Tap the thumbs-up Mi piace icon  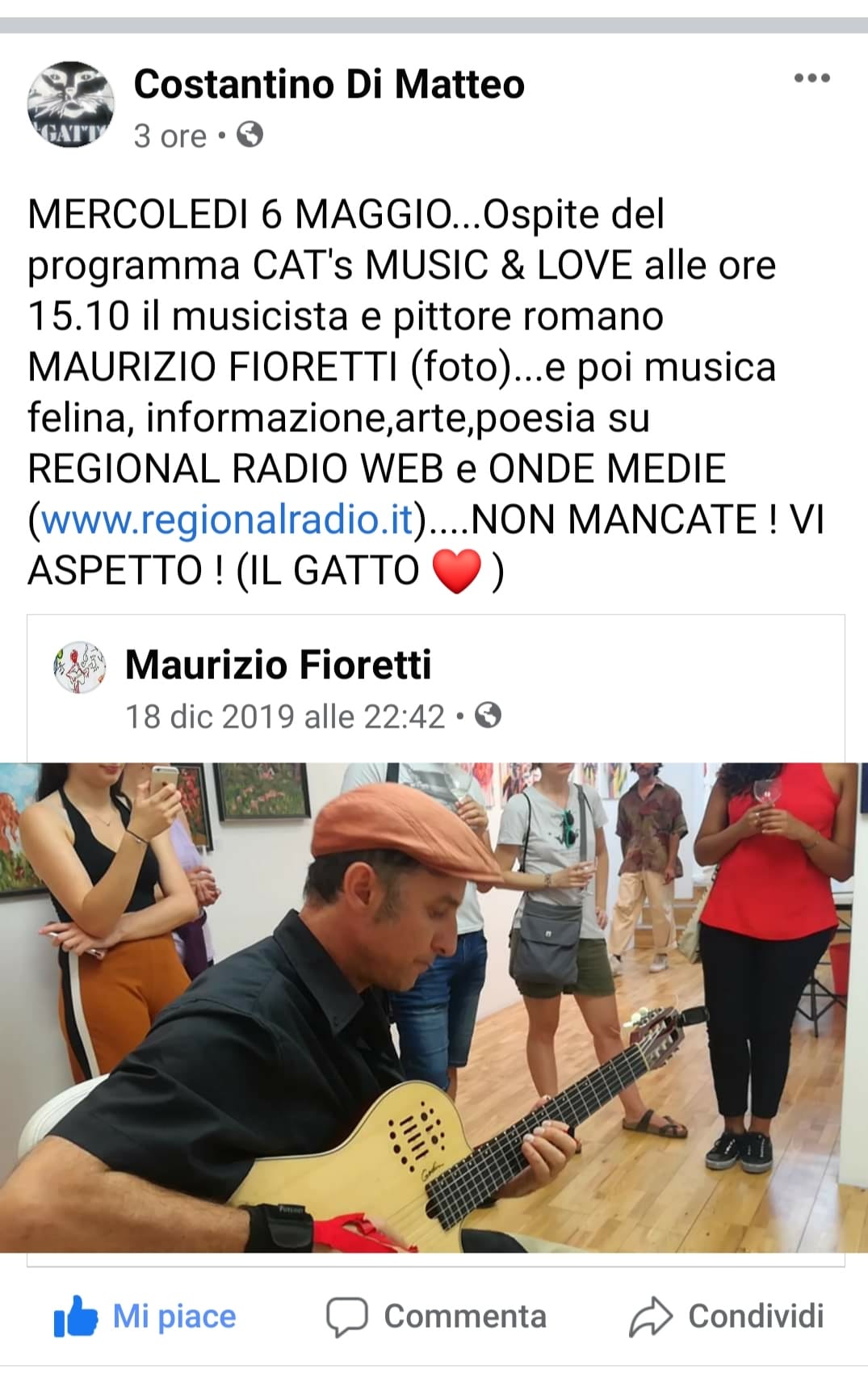coord(75,1316)
